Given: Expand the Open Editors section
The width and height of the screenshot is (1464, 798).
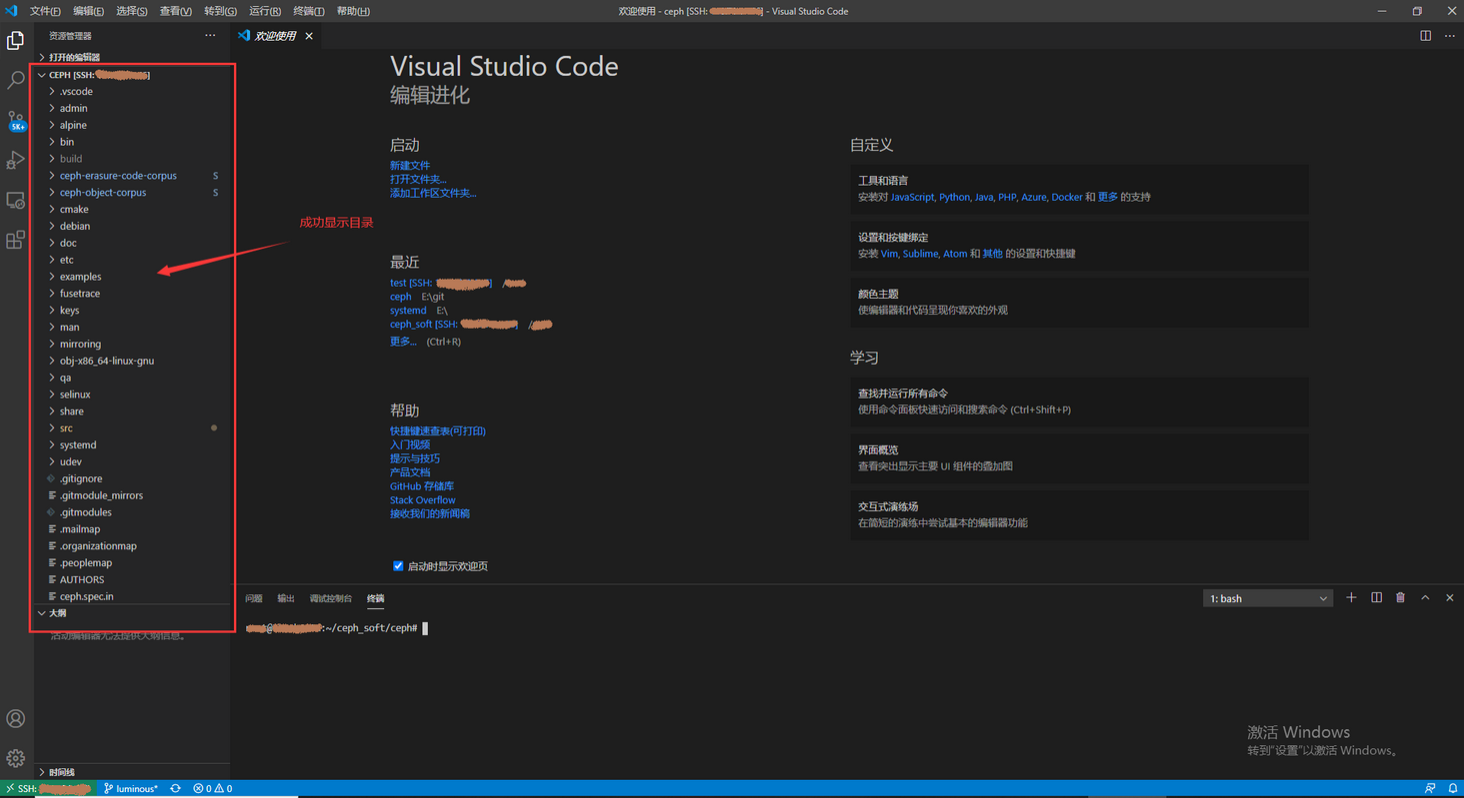Looking at the screenshot, I should coord(132,57).
